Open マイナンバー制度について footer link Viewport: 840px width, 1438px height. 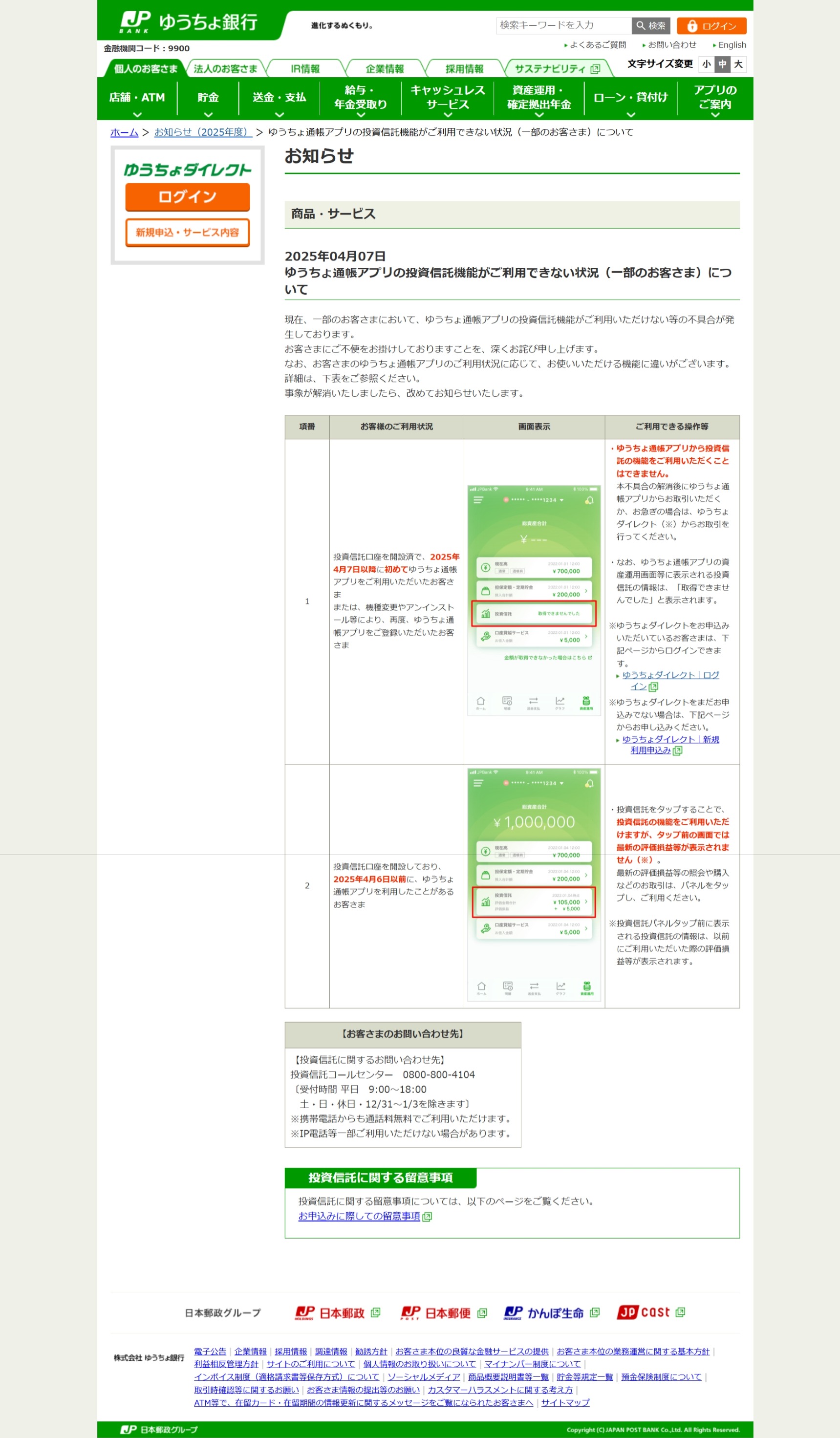[x=533, y=1364]
